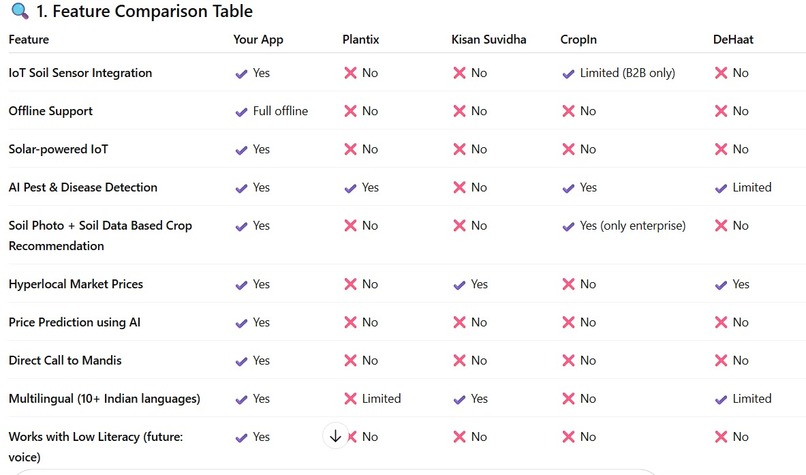Click CropIn checkmark for IoT Soil Sensor
Screen dimensions: 806x475
point(568,74)
